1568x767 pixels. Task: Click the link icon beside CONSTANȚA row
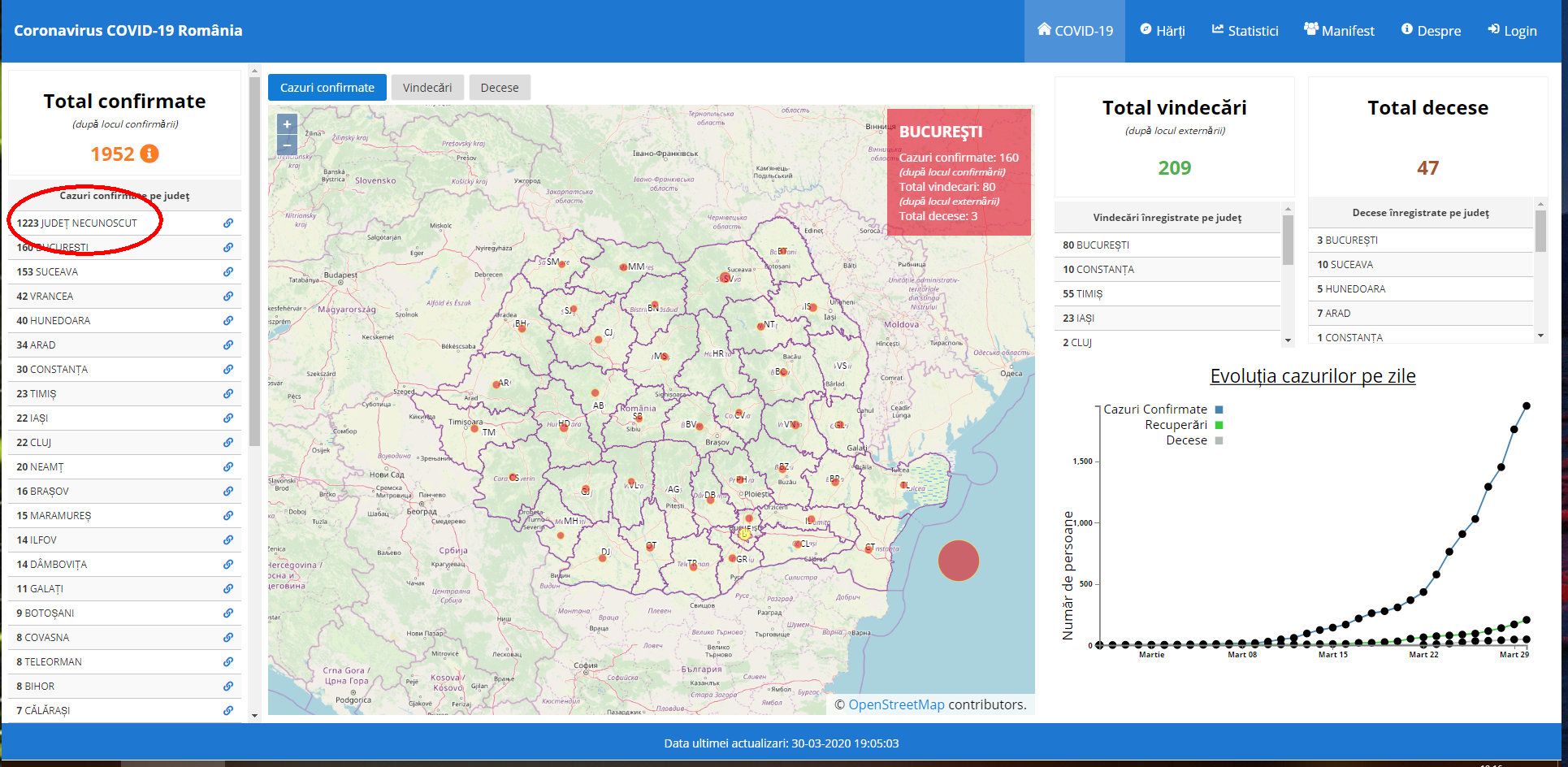[x=228, y=370]
